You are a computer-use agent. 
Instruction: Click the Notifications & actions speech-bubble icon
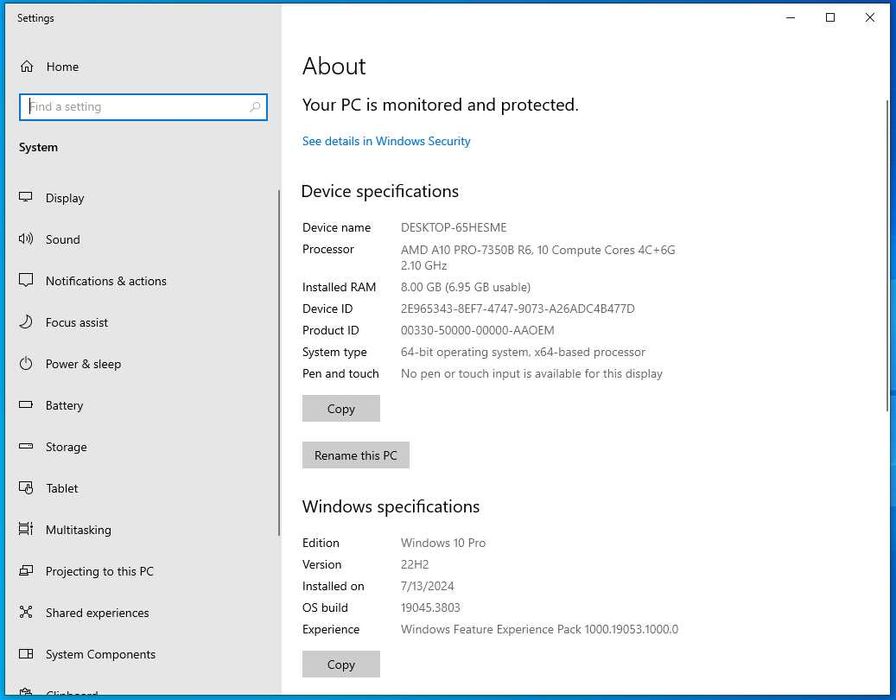pyautogui.click(x=26, y=280)
